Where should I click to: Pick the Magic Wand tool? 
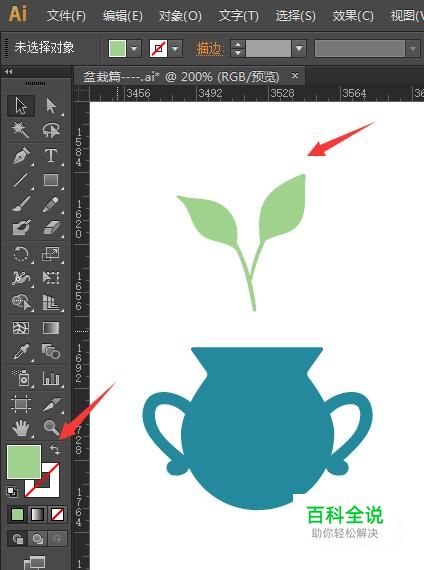21,130
